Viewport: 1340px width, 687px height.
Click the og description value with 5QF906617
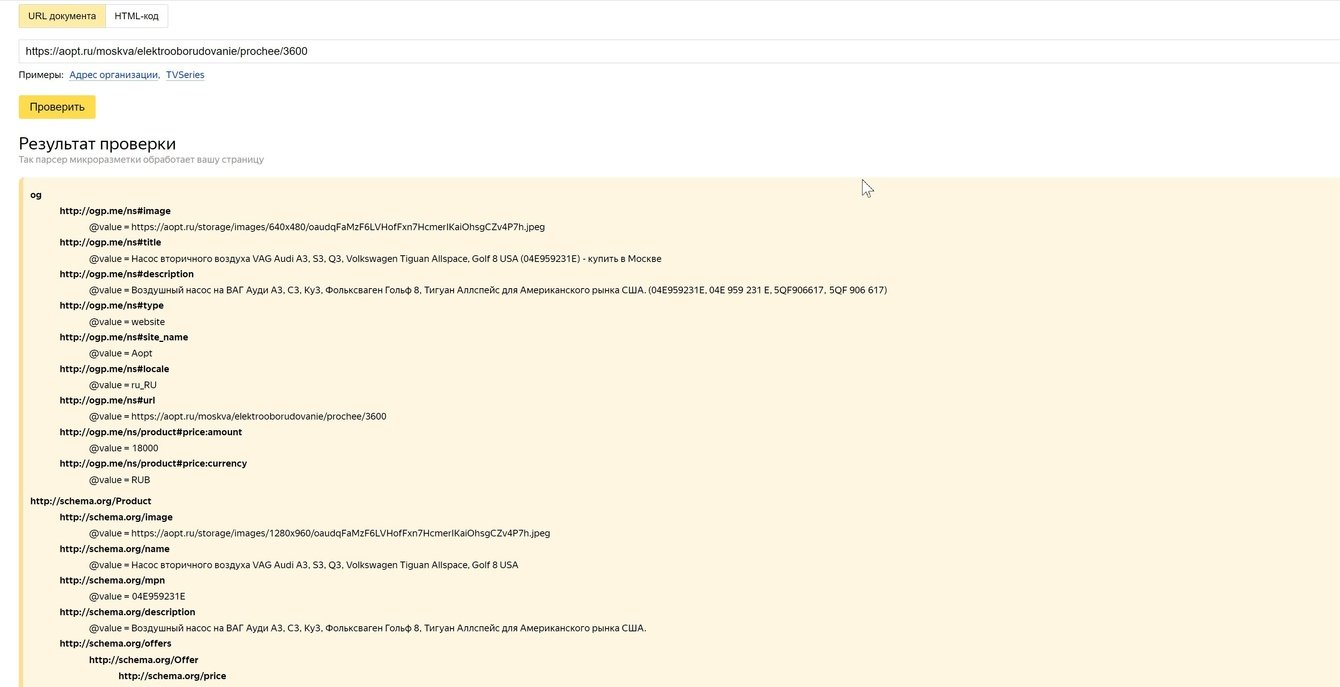tap(488, 290)
